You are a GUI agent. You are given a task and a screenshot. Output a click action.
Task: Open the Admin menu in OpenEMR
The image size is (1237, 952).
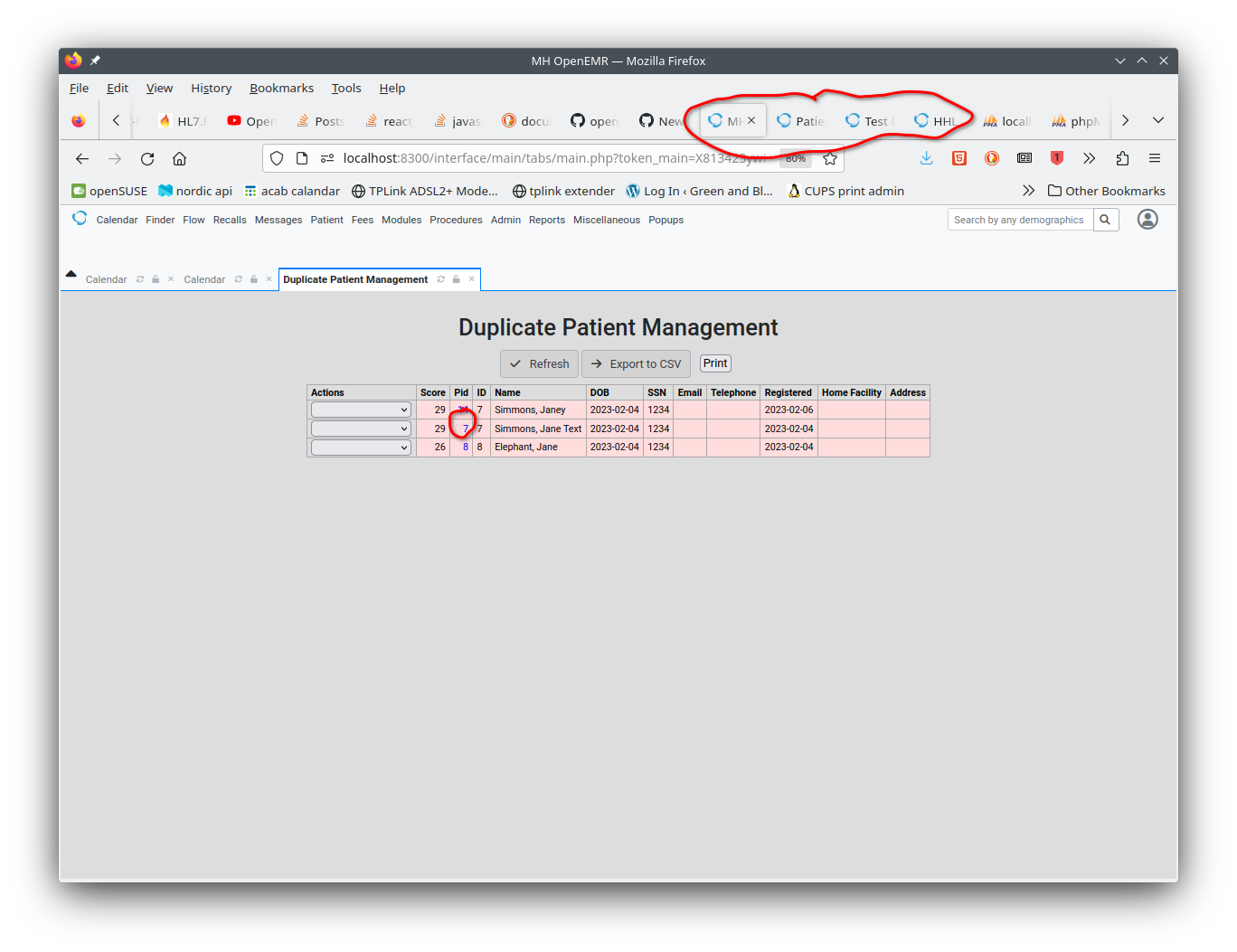505,219
